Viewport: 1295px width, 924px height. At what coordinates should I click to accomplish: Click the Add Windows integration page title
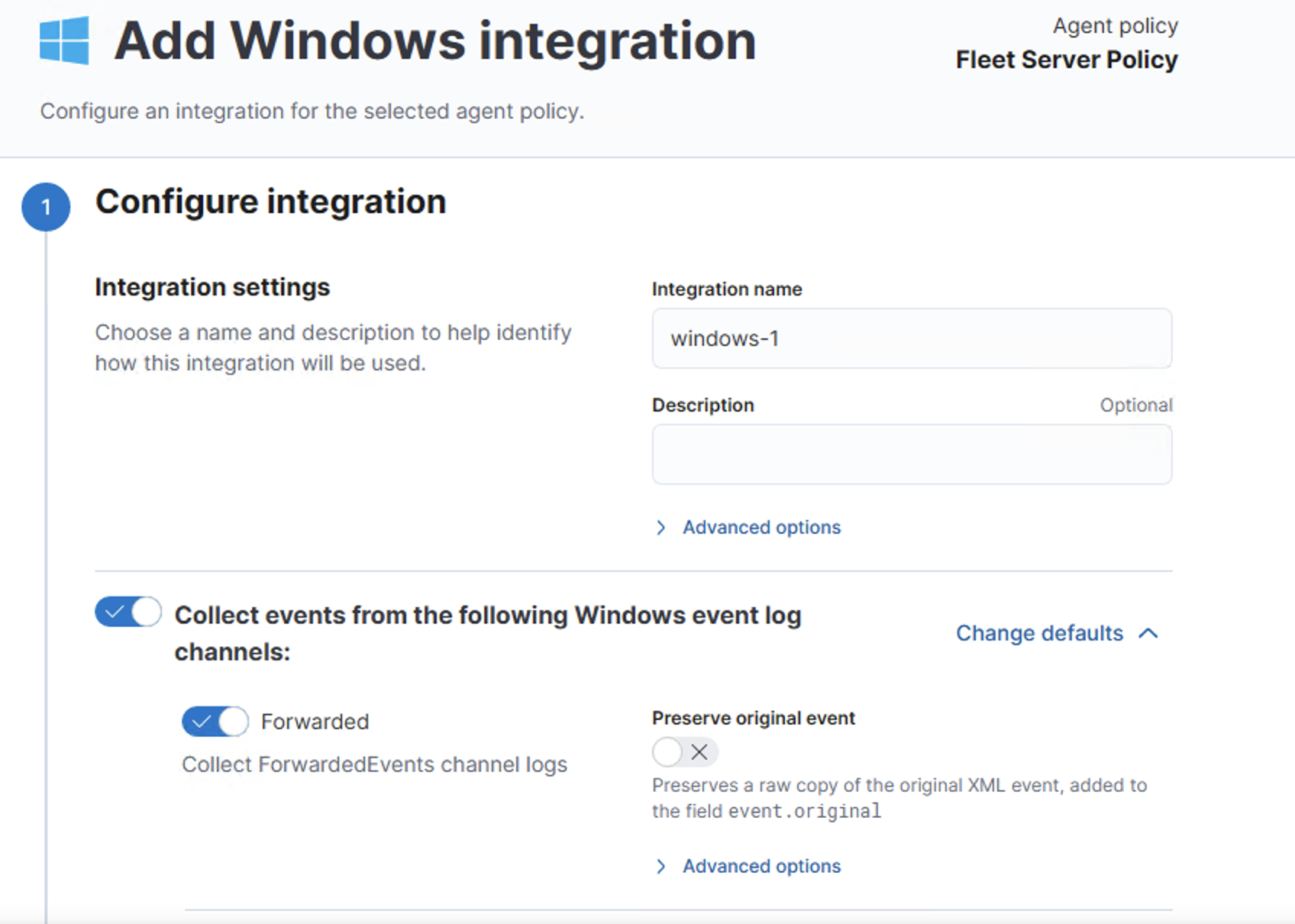435,40
